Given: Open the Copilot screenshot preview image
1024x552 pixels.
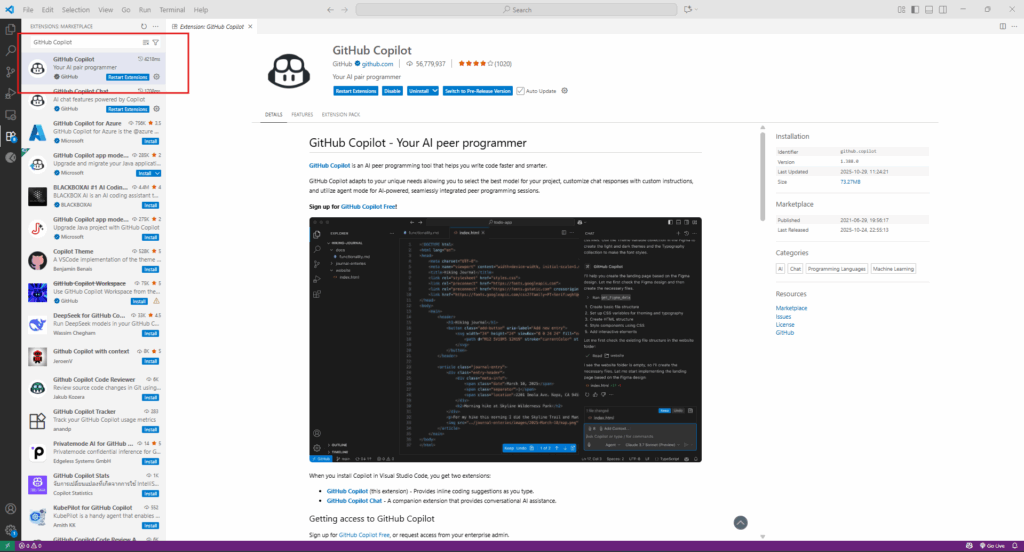Looking at the screenshot, I should (505, 340).
